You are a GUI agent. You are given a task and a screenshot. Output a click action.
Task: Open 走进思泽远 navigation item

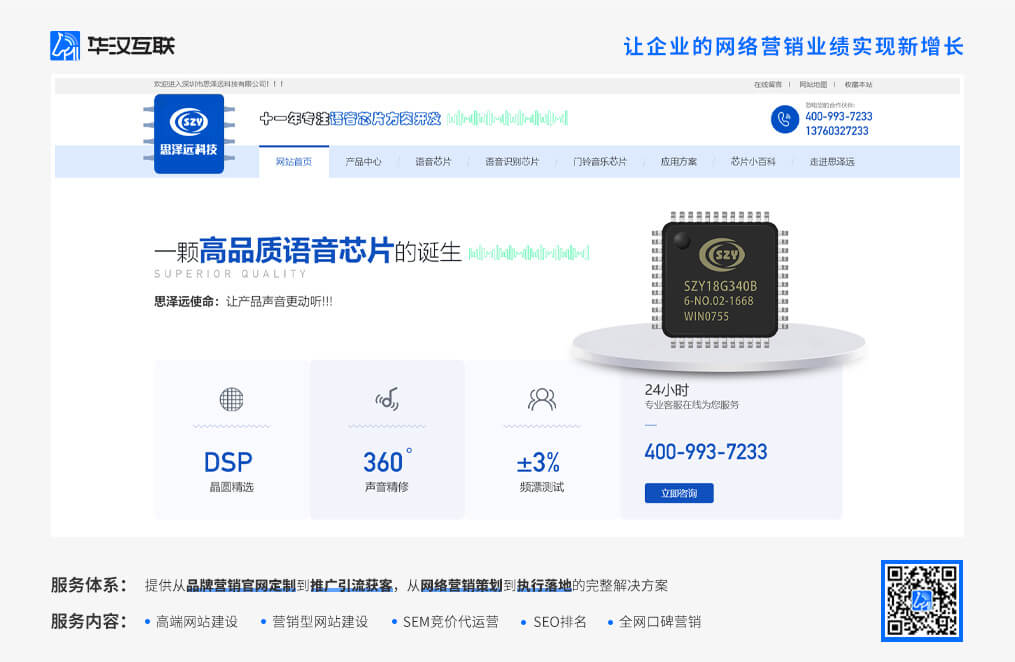point(832,162)
